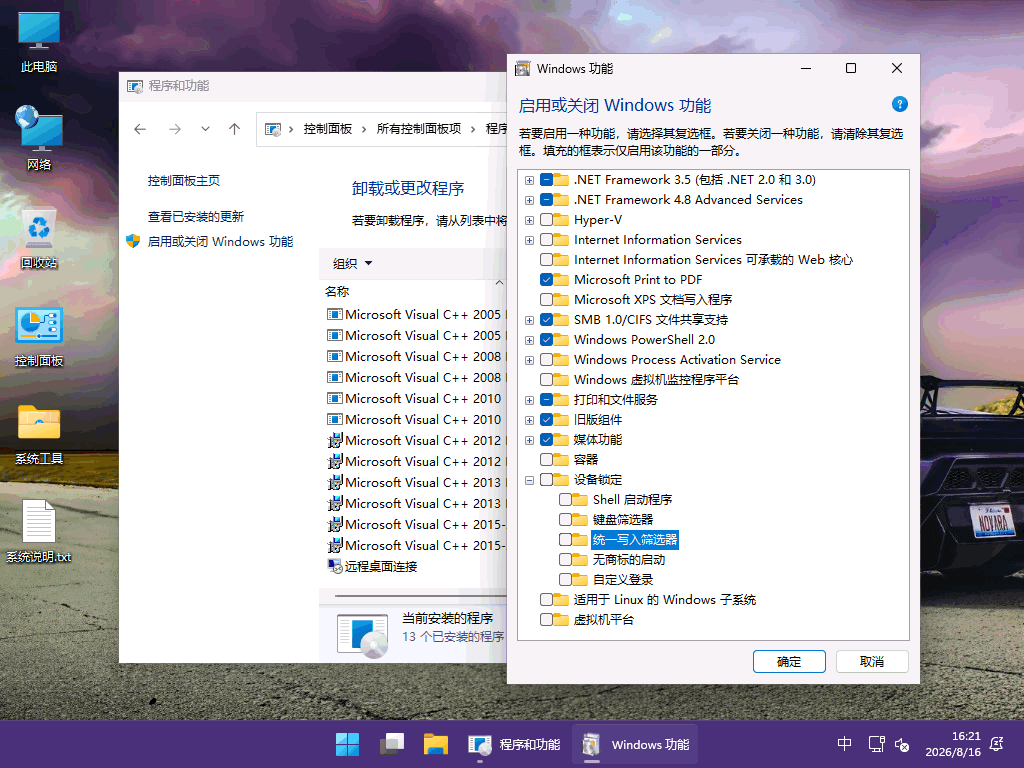Click the shield icon beside 启用或关闭 Windows 功能
1024x768 pixels.
[x=133, y=242]
